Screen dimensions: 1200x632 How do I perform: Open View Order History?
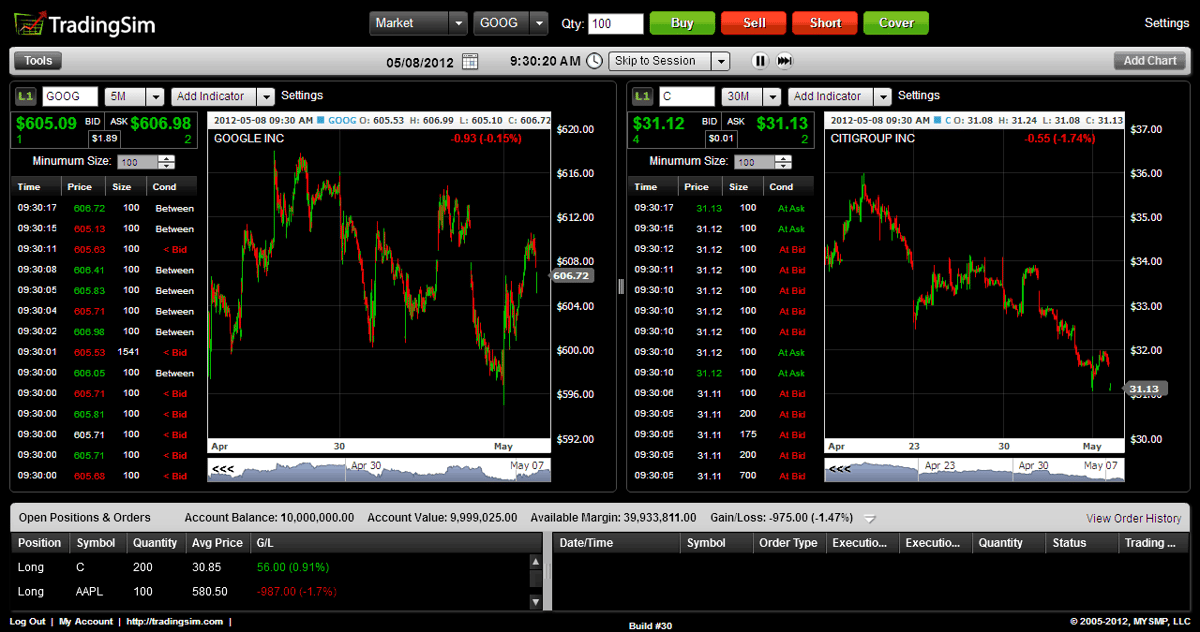(1134, 518)
